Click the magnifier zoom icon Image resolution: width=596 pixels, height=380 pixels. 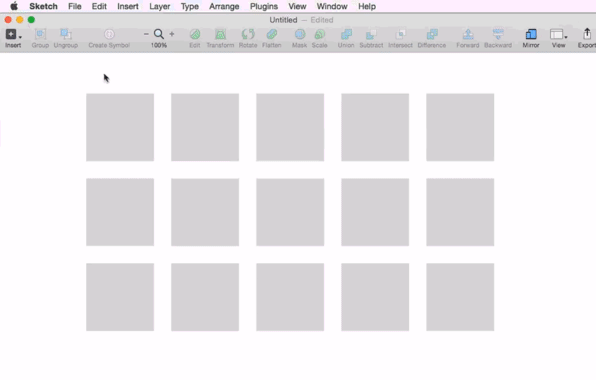(x=159, y=34)
